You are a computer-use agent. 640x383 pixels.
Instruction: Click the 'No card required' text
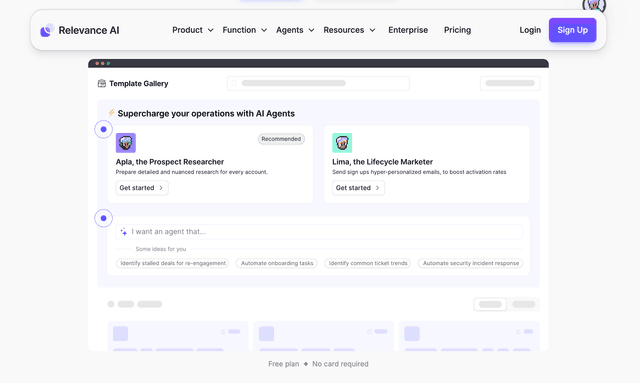[x=340, y=364]
